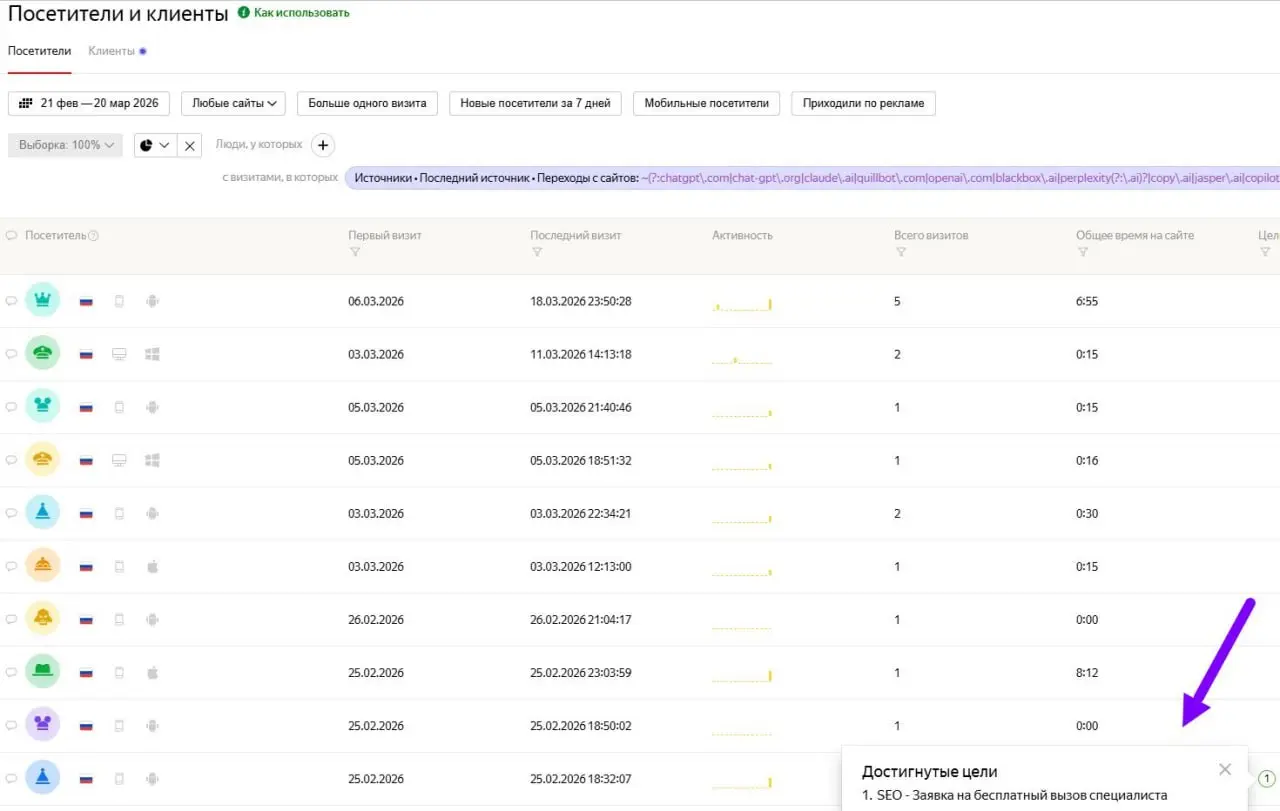Click Android icon in the 18.03.2026 23:50:28 row
The width and height of the screenshot is (1280, 811).
coord(152,300)
